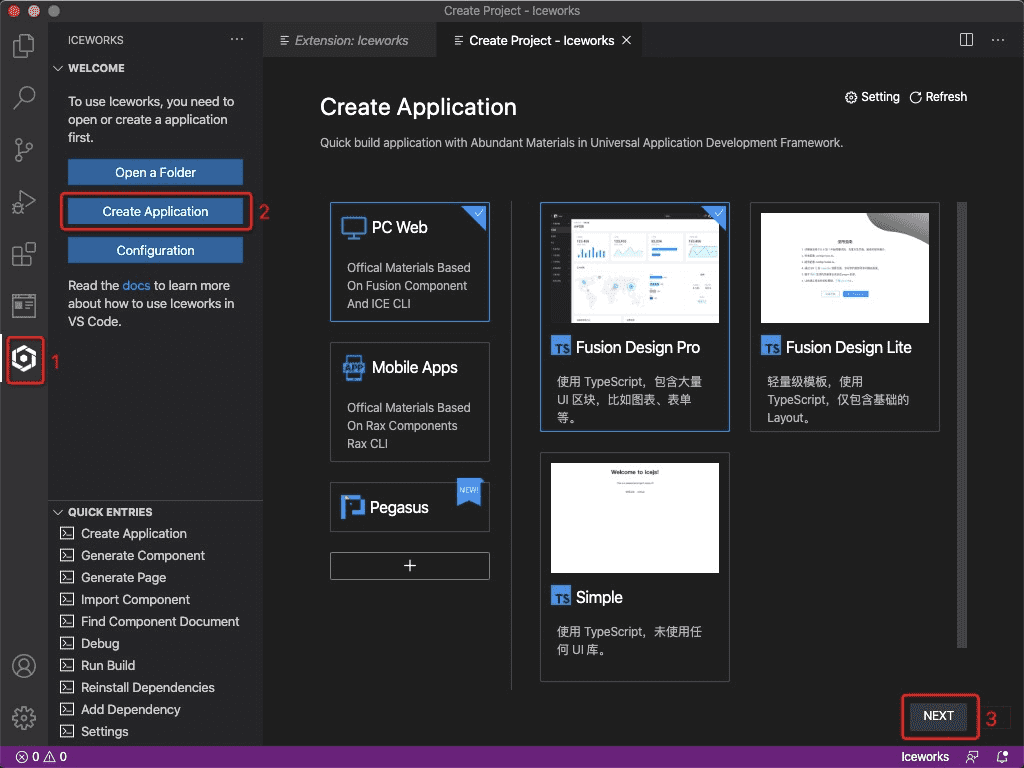The height and width of the screenshot is (768, 1024).
Task: Open the Extensions view icon
Action: 24,254
